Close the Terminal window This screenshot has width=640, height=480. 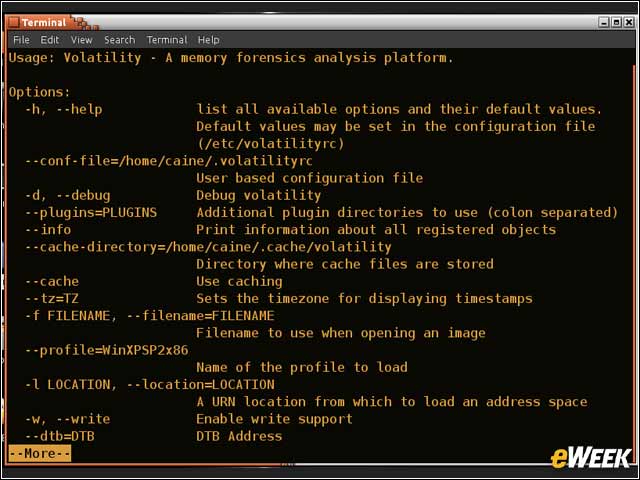(x=629, y=22)
